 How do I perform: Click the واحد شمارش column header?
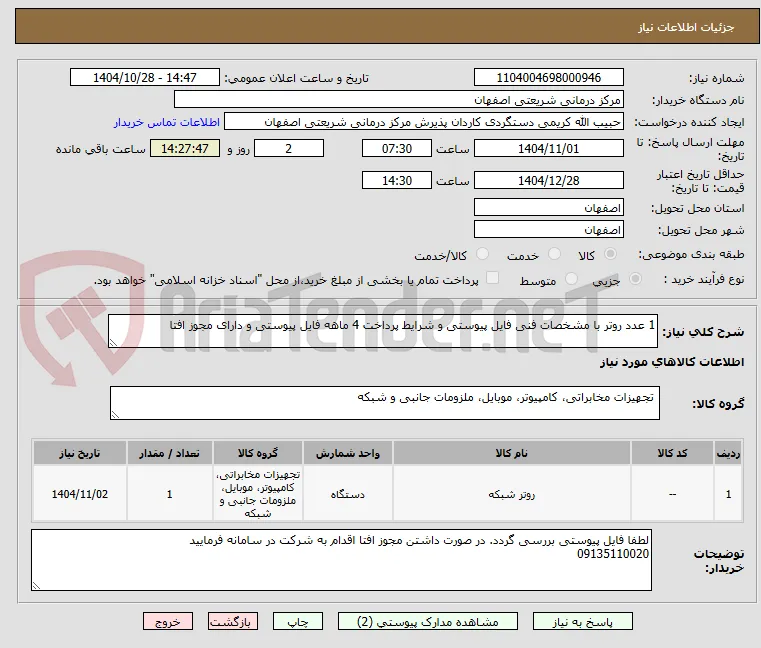click(347, 453)
